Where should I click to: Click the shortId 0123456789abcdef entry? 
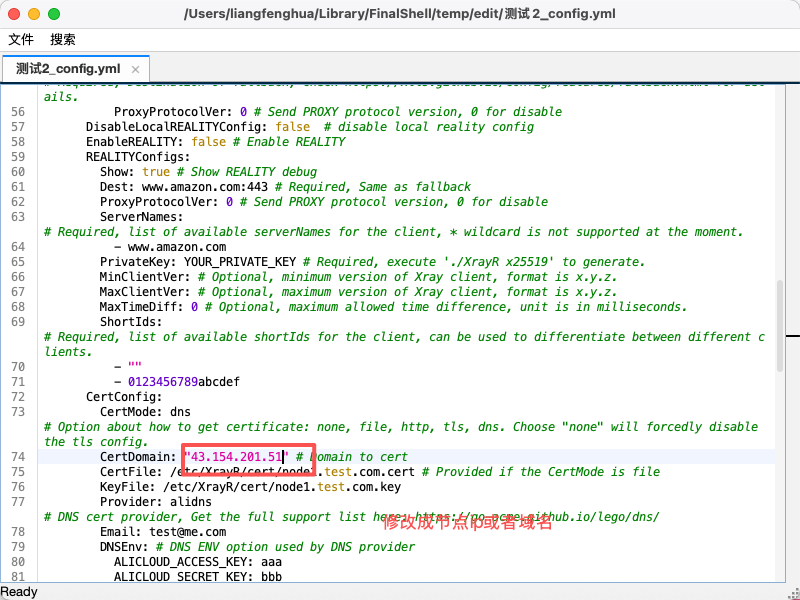[x=184, y=382]
